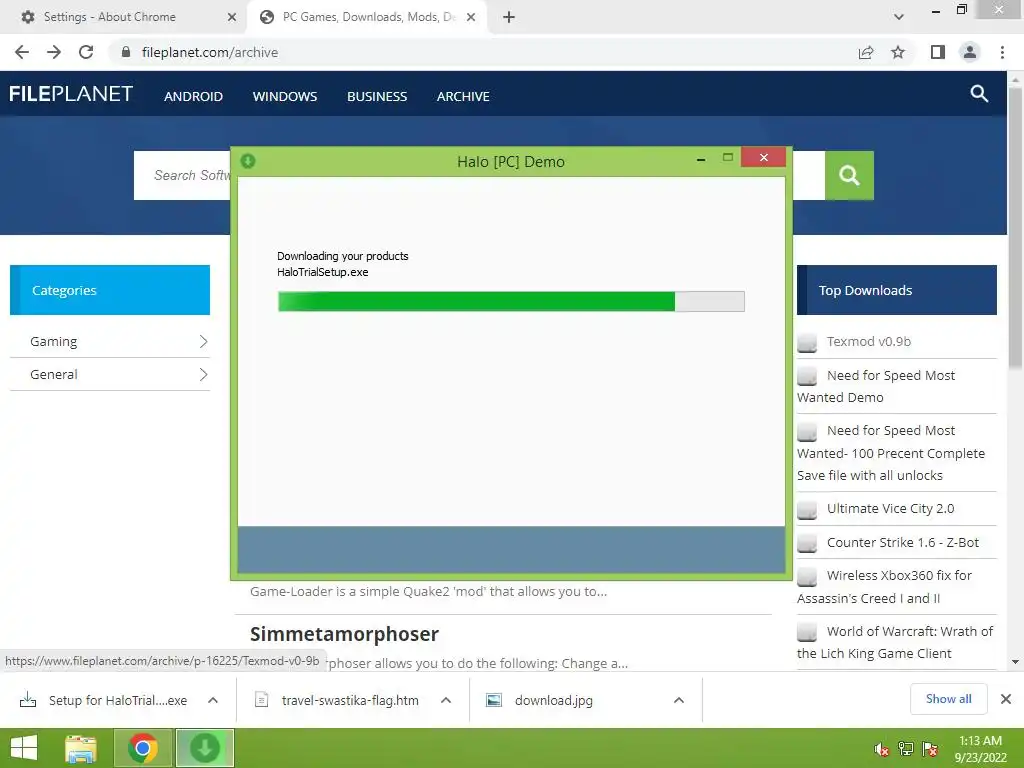Open the General category link

[x=54, y=374]
